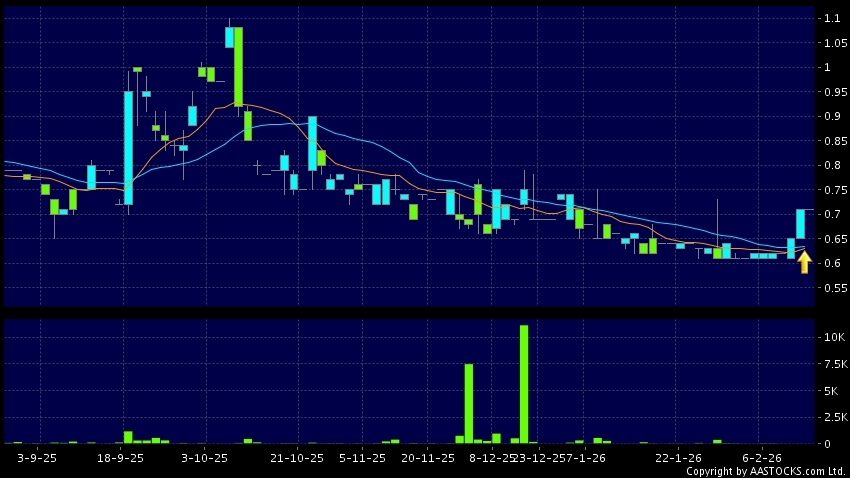Click the 0.55 price axis label
The image size is (850, 478).
pos(832,288)
